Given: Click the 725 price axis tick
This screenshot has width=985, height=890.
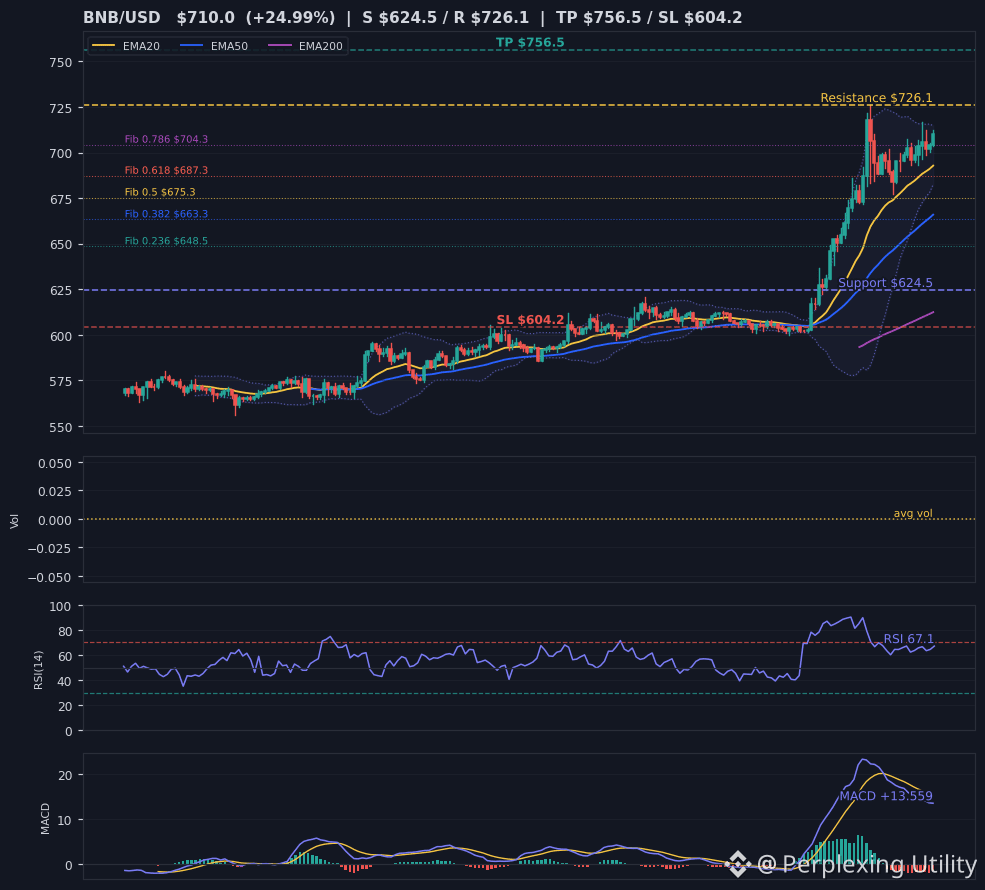Looking at the screenshot, I should [x=61, y=108].
